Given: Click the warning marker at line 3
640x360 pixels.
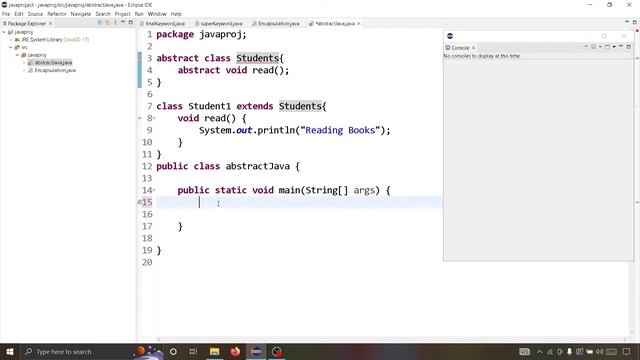Looking at the screenshot, I should click(x=140, y=58).
